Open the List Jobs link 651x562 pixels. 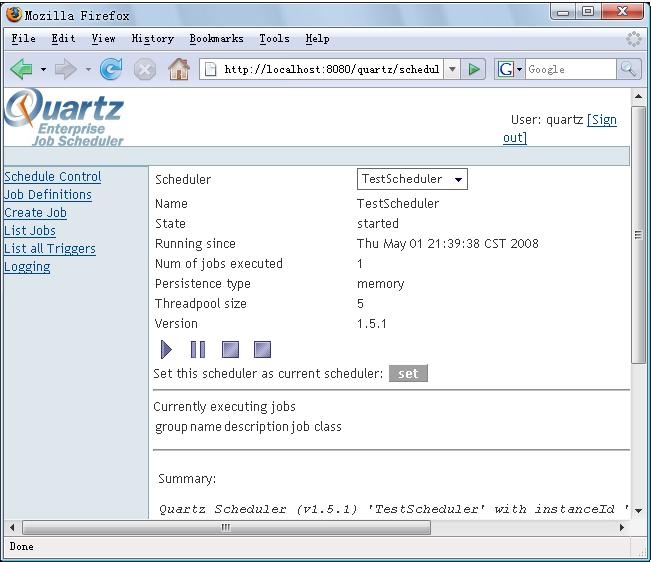point(30,231)
